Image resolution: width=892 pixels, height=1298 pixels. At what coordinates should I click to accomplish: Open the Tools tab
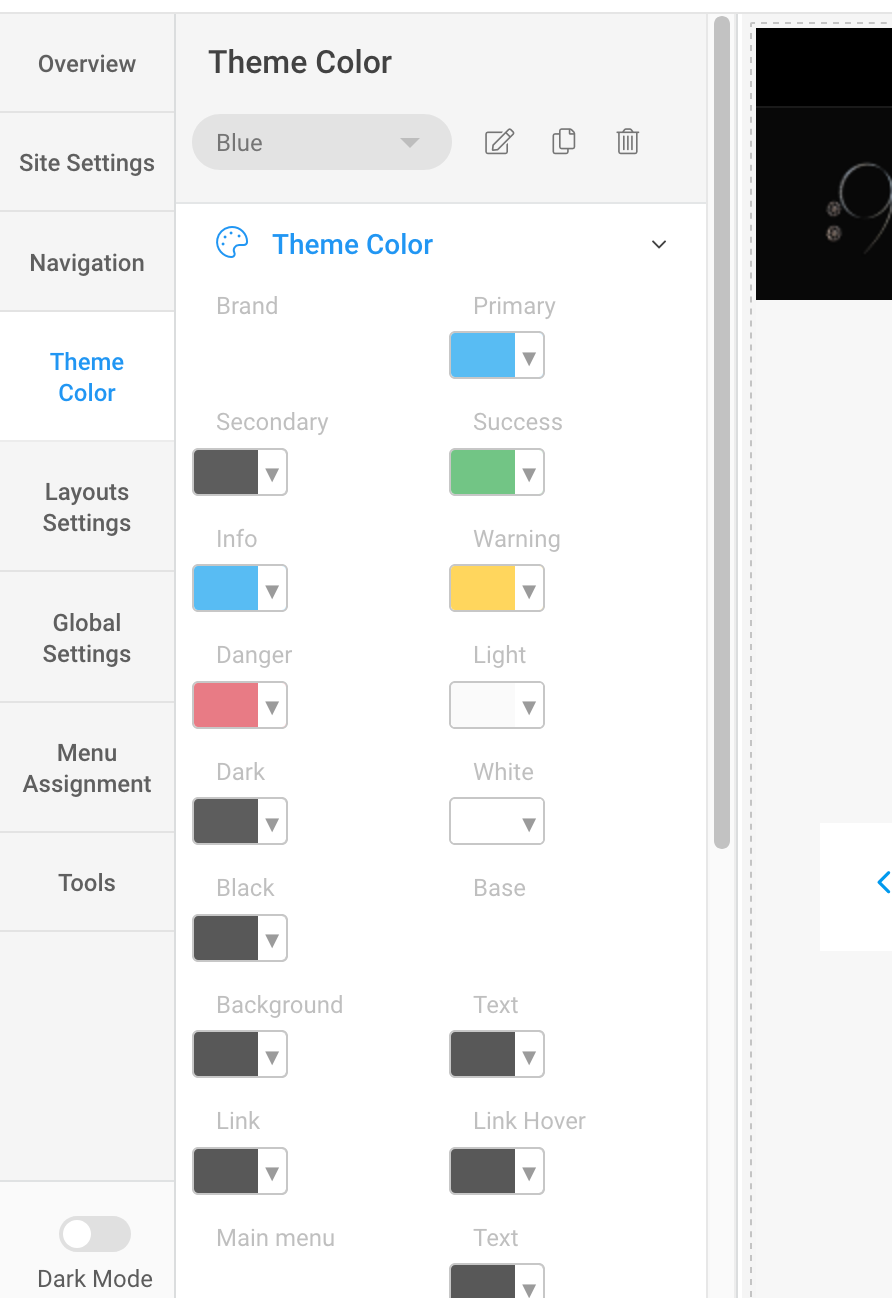click(87, 883)
